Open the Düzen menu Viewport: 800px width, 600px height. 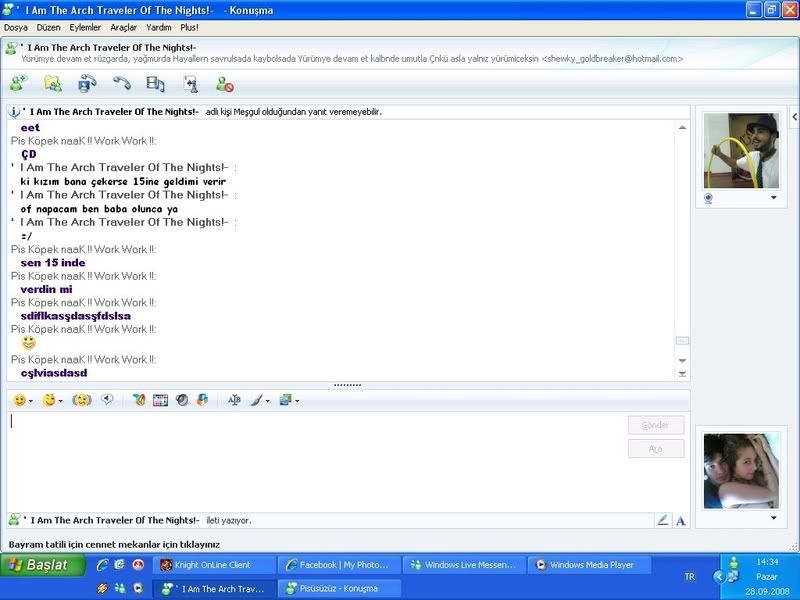click(x=48, y=28)
